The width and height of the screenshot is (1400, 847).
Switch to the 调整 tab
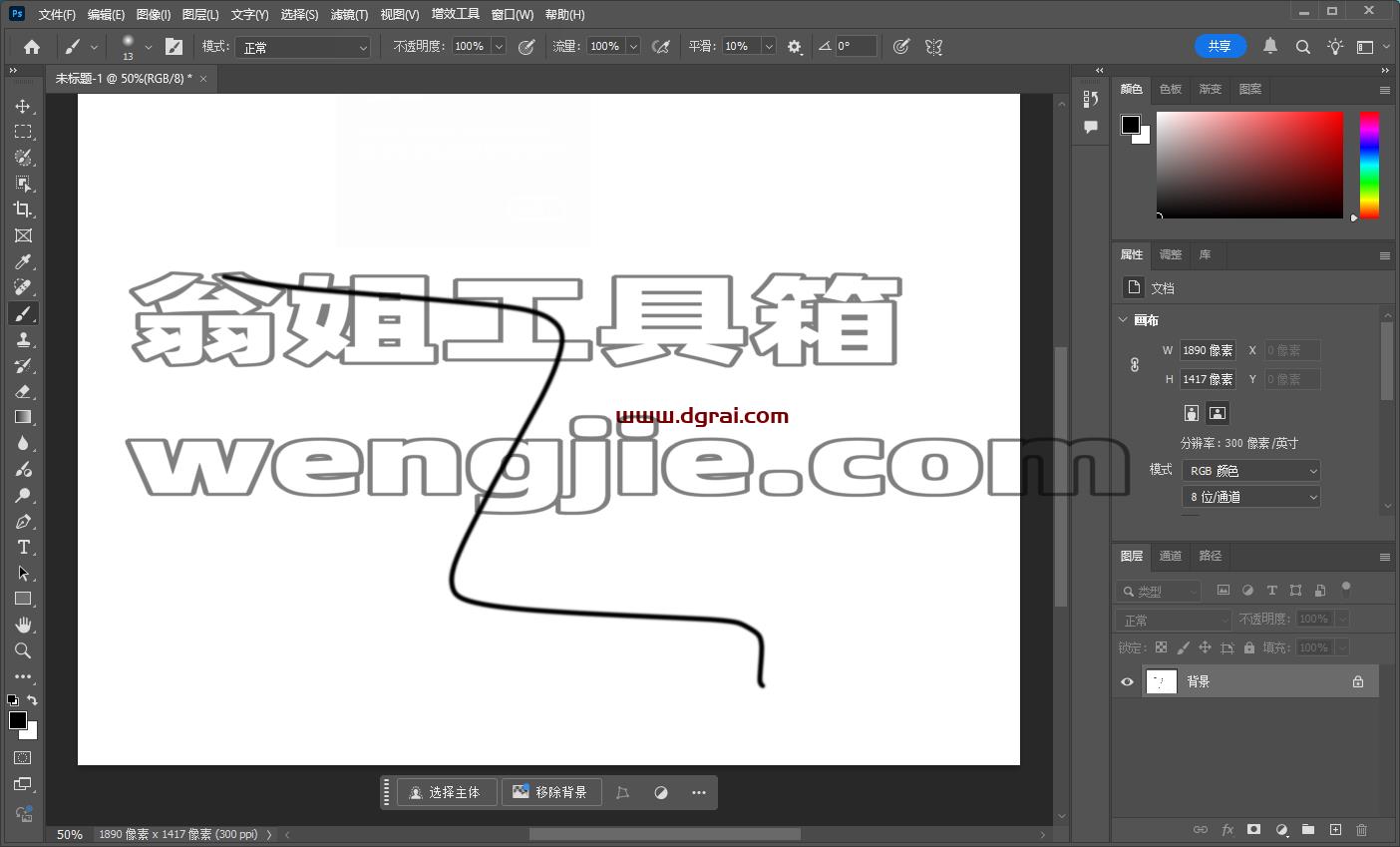[x=1171, y=254]
